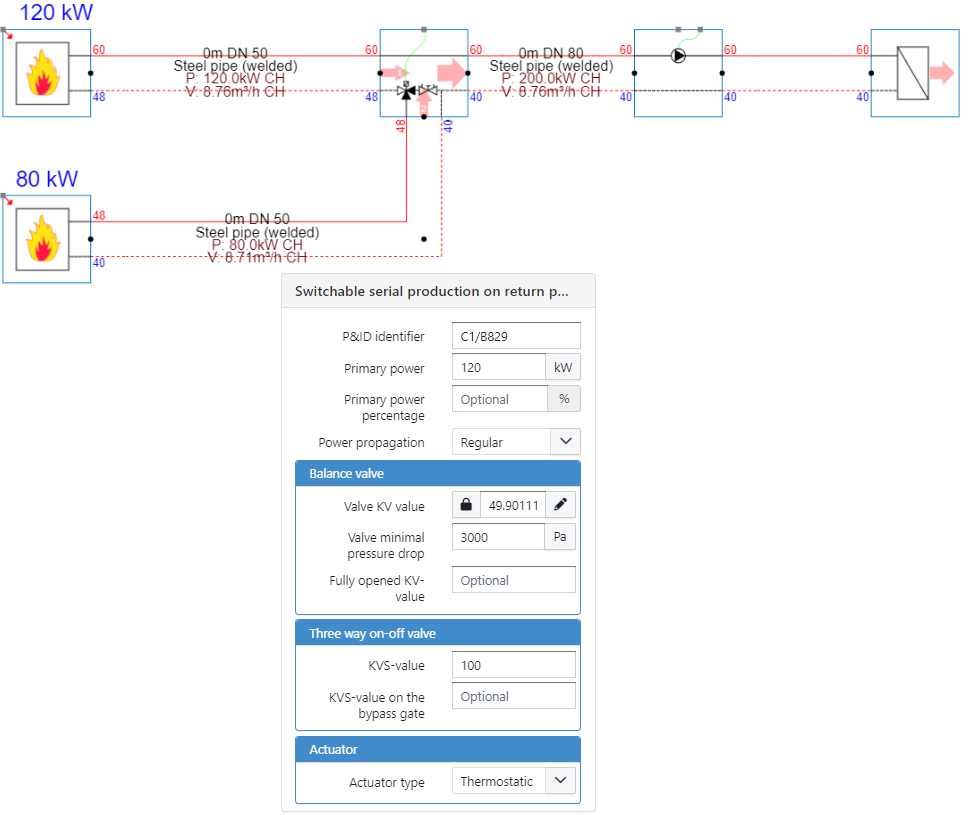Click the Actuator section header
The width and height of the screenshot is (969, 815).
coord(437,749)
